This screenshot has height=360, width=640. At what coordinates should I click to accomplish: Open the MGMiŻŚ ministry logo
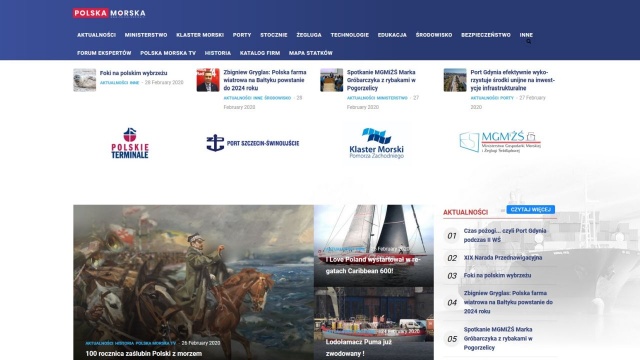pyautogui.click(x=500, y=142)
